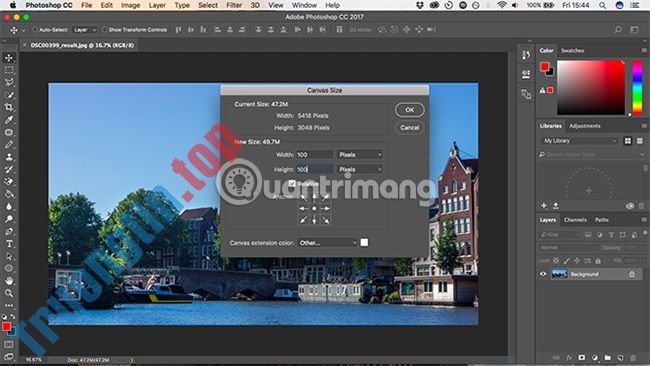Screen dimensions: 650x366
Task: Select the Zoom tool in the toolbar
Action: [x=9, y=293]
